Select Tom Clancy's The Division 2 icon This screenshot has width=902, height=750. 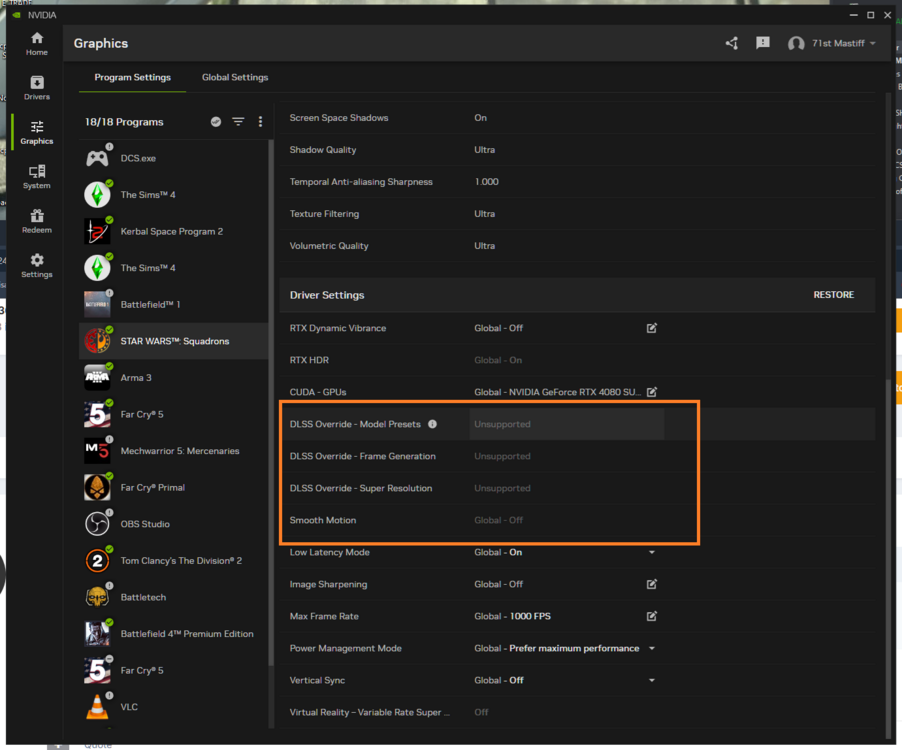[97, 560]
